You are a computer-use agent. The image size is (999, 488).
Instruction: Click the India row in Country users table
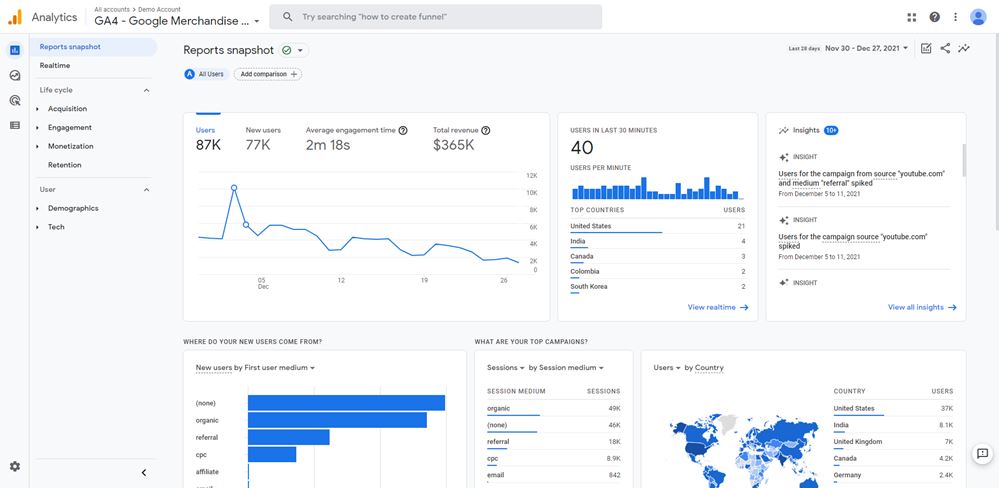pyautogui.click(x=893, y=425)
